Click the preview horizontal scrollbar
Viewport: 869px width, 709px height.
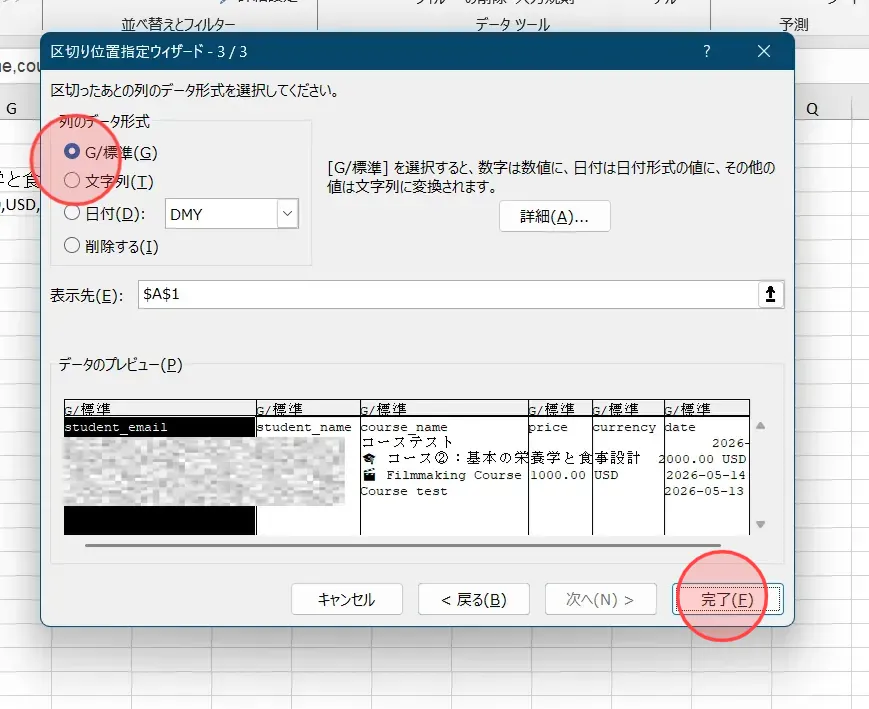pos(403,545)
